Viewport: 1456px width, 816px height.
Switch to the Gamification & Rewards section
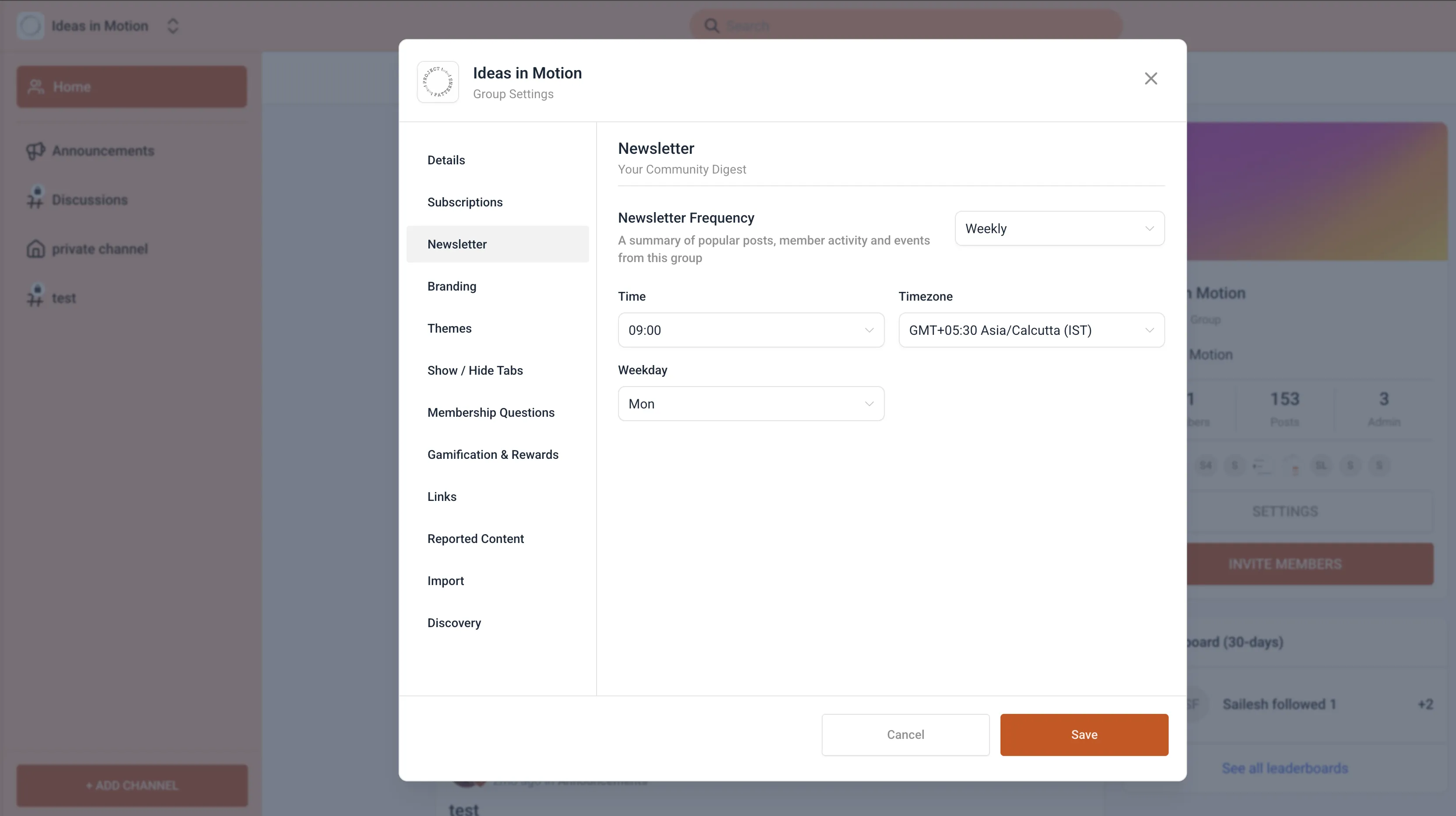pyautogui.click(x=492, y=454)
